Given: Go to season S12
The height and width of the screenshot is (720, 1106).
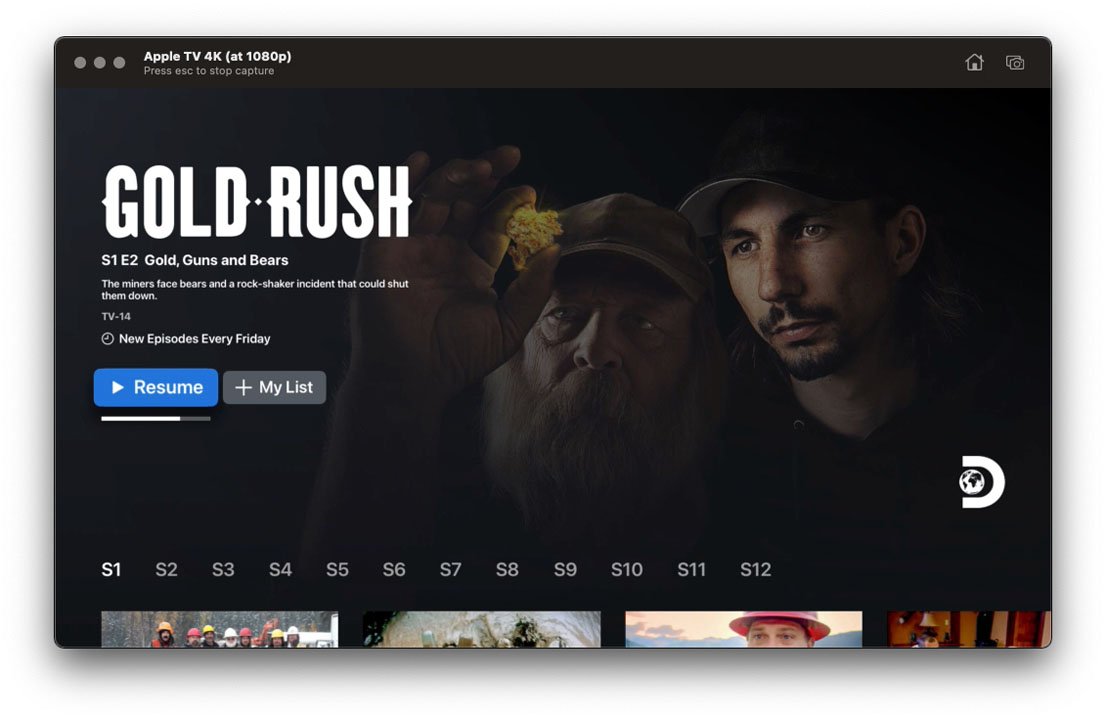Looking at the screenshot, I should (x=755, y=569).
